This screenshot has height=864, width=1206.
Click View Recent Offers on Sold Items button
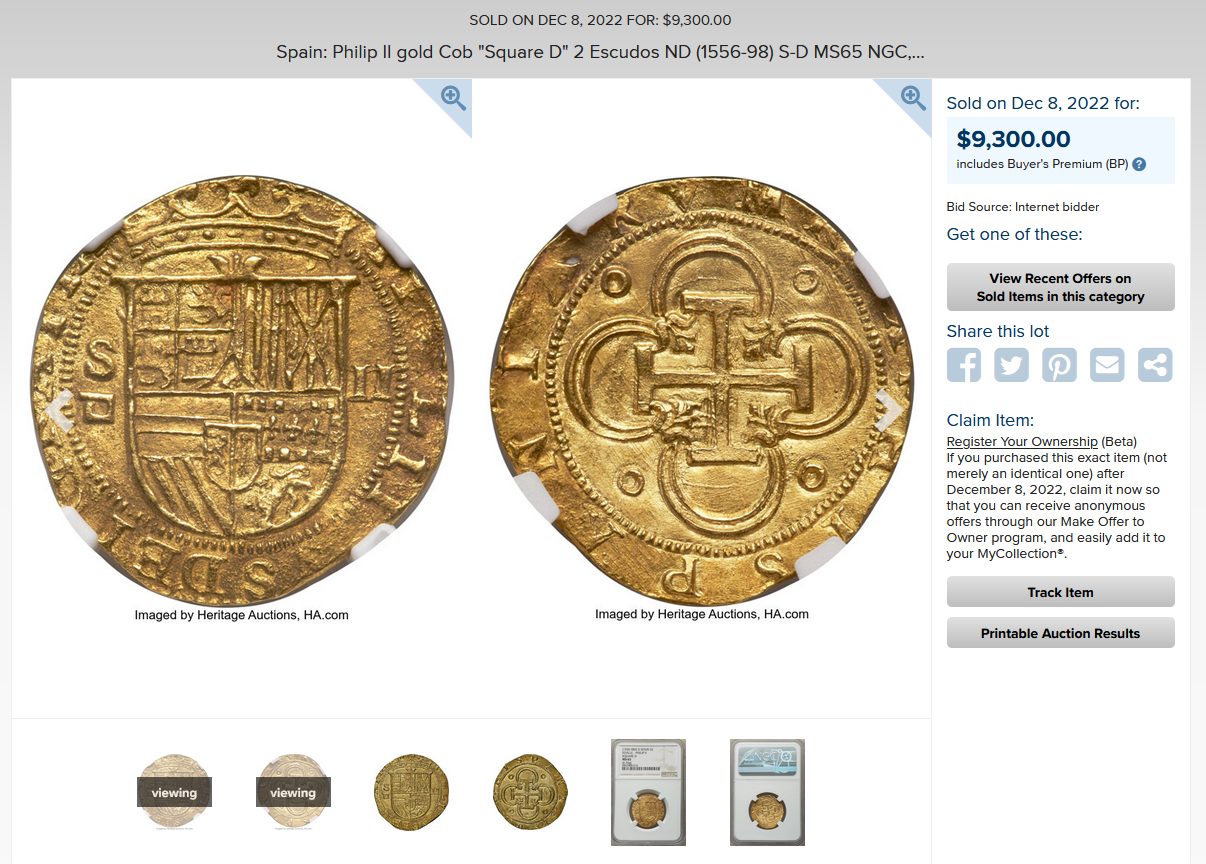click(1060, 287)
